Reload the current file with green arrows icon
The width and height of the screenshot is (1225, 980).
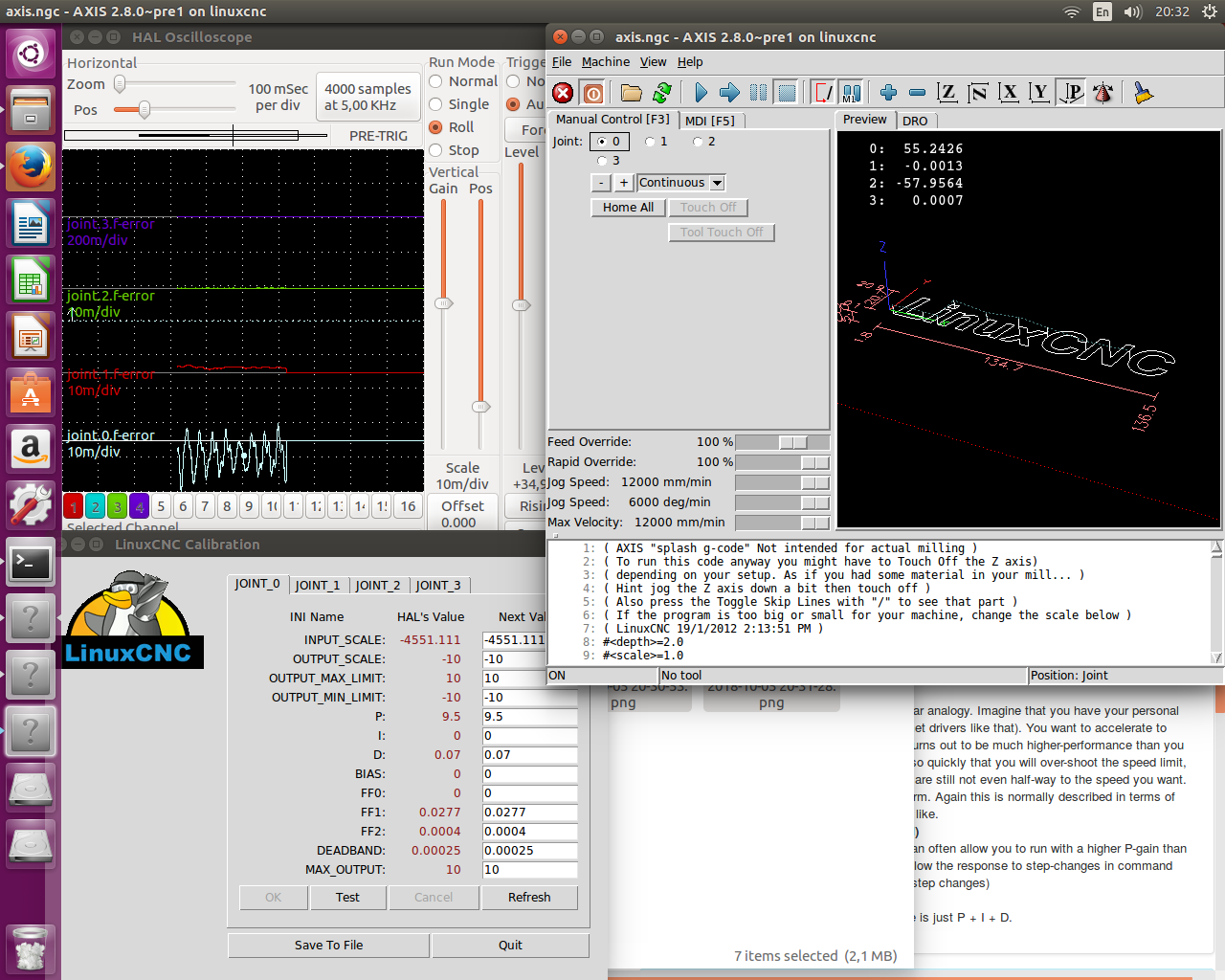pyautogui.click(x=662, y=93)
